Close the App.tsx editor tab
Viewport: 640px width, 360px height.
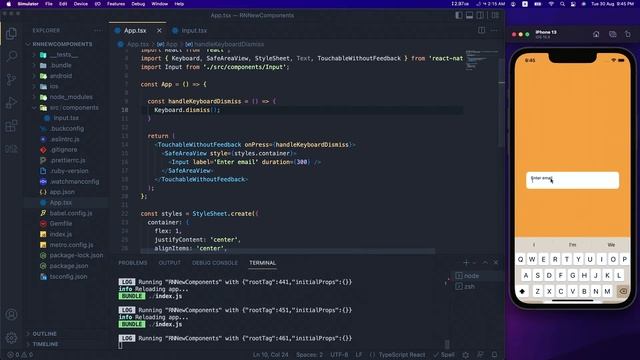click(159, 31)
